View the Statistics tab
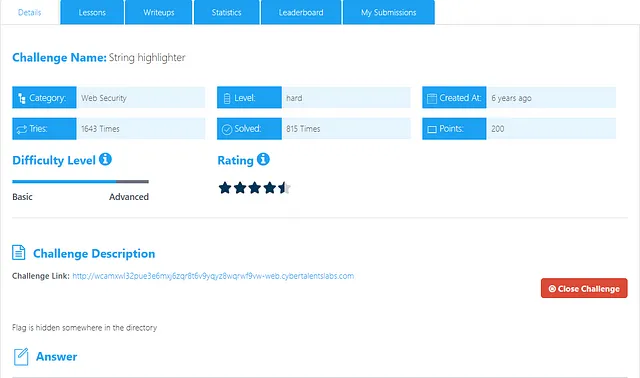640x378 pixels. coord(227,12)
